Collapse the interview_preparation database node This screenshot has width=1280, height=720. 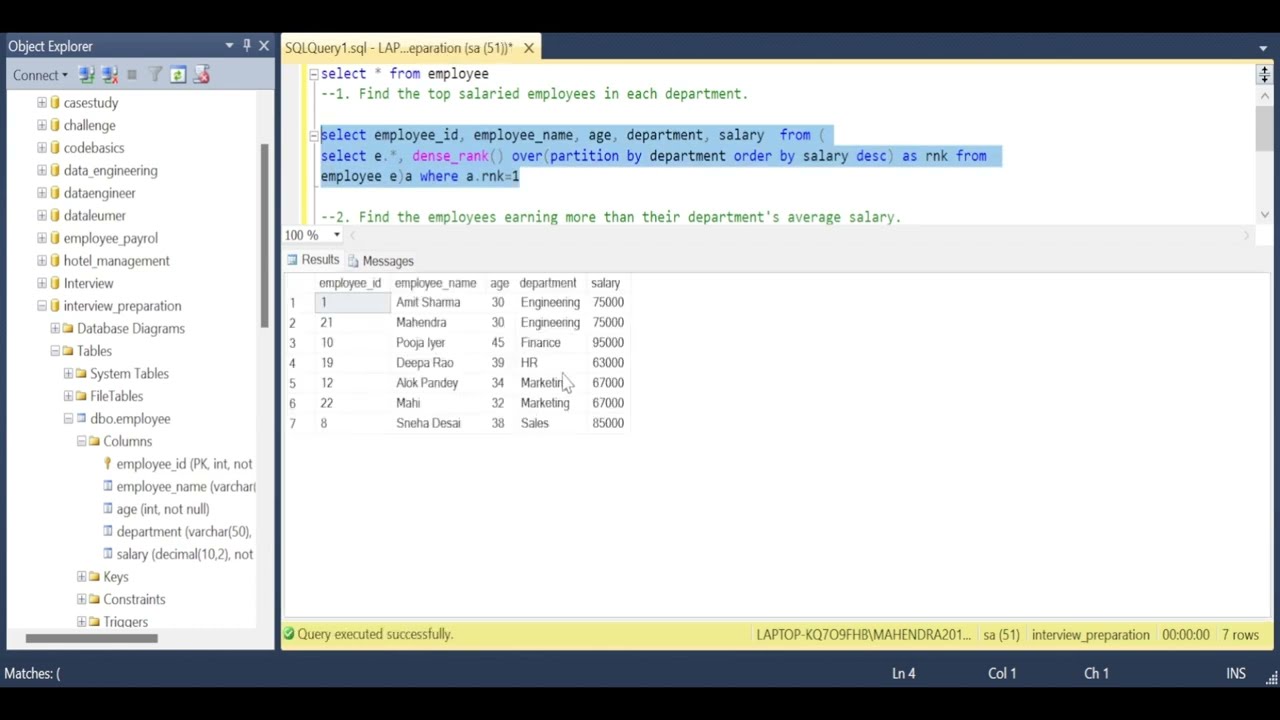coord(42,306)
